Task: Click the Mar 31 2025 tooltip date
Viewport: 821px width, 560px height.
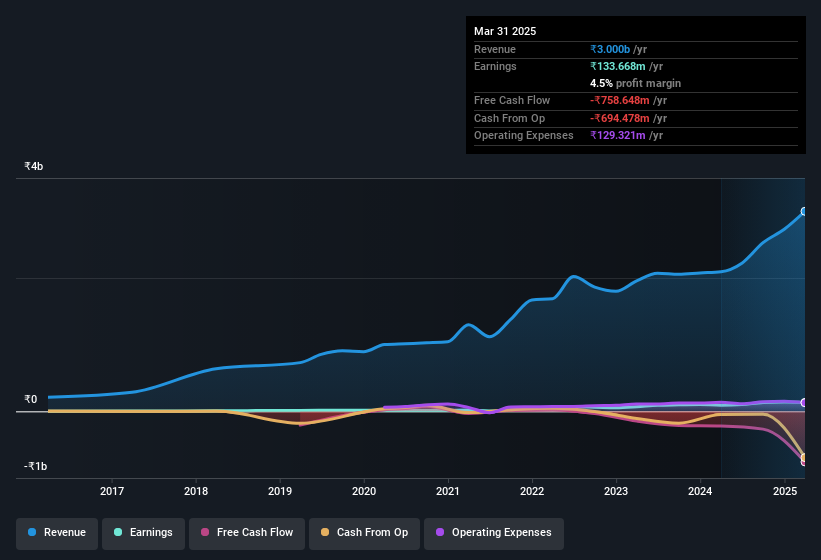Action: 505,31
